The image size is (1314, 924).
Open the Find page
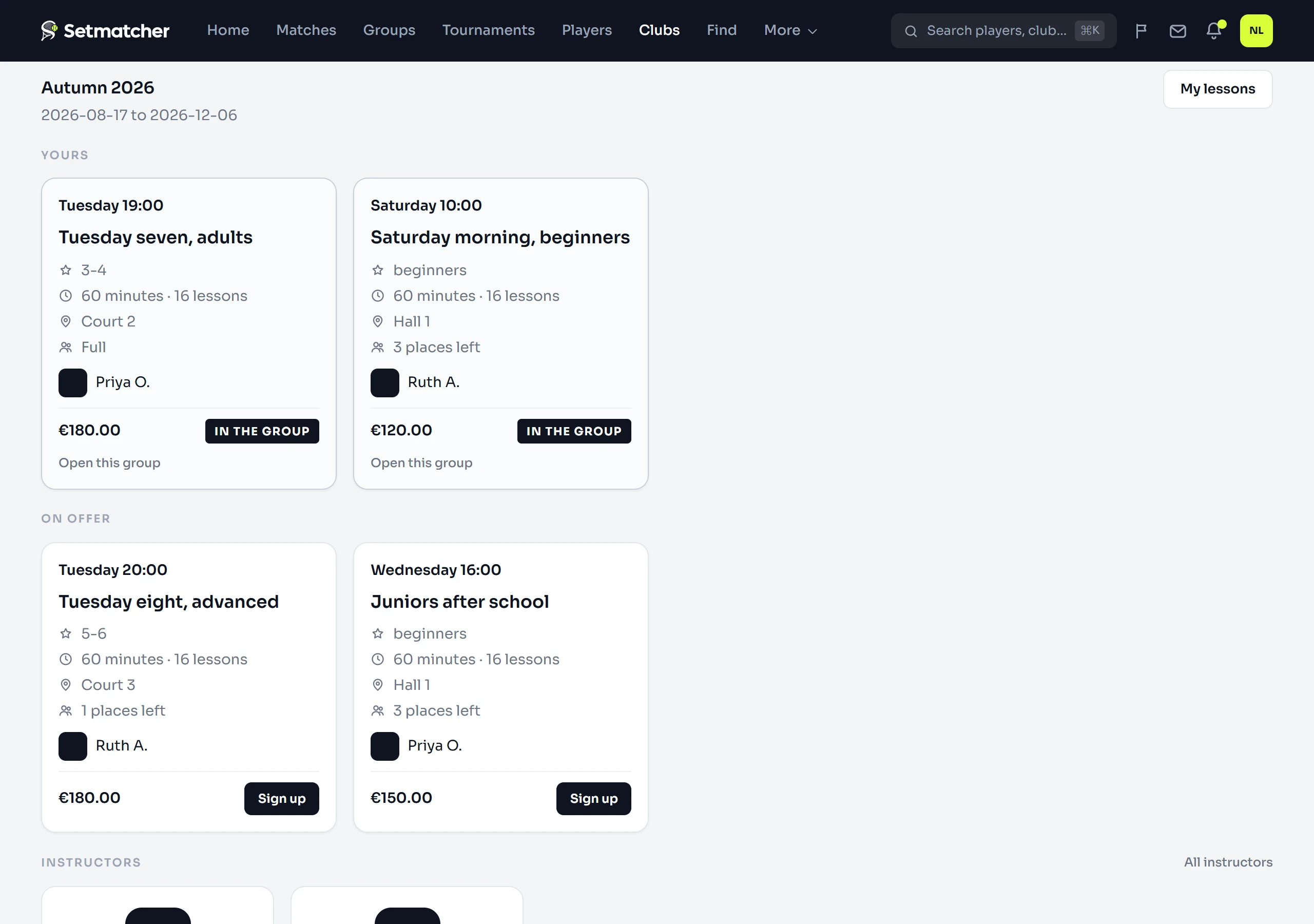point(722,30)
